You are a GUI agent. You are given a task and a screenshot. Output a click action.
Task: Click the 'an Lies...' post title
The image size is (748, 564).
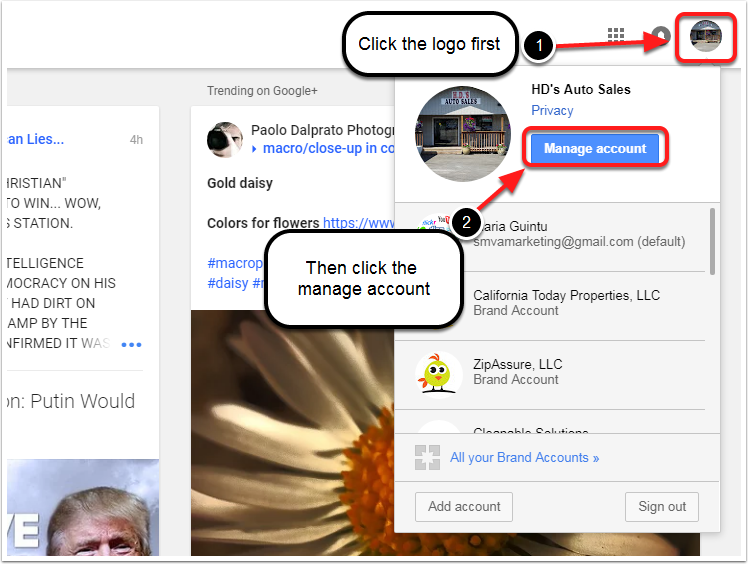(36, 139)
